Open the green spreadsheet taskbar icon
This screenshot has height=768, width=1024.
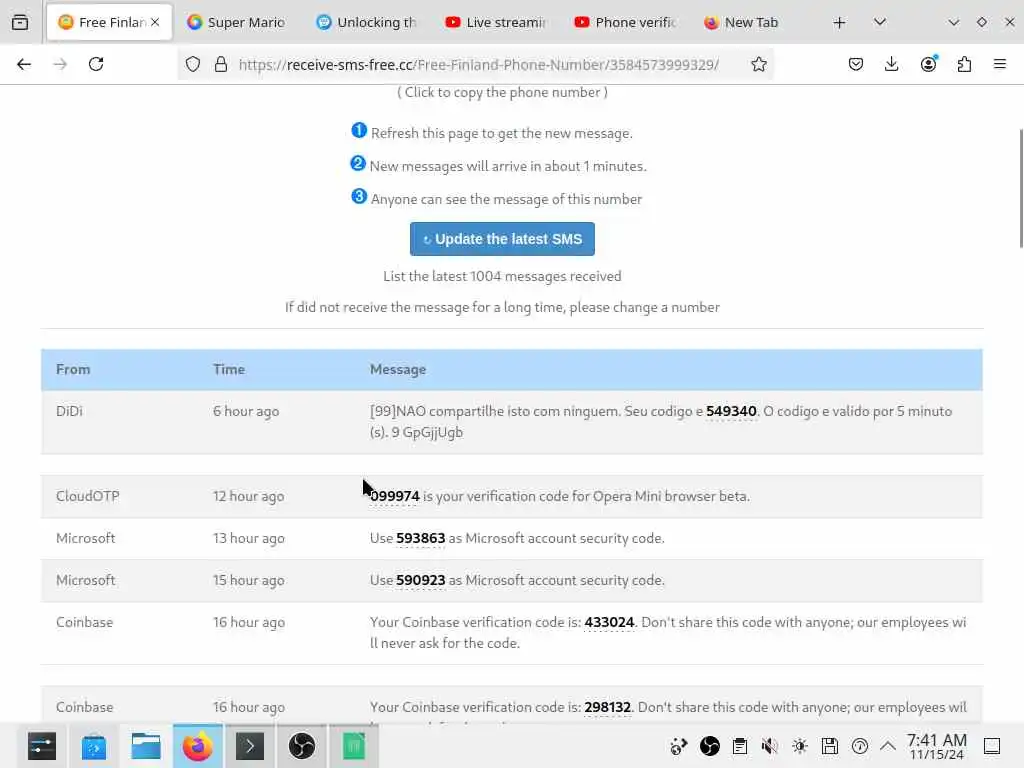tap(353, 746)
